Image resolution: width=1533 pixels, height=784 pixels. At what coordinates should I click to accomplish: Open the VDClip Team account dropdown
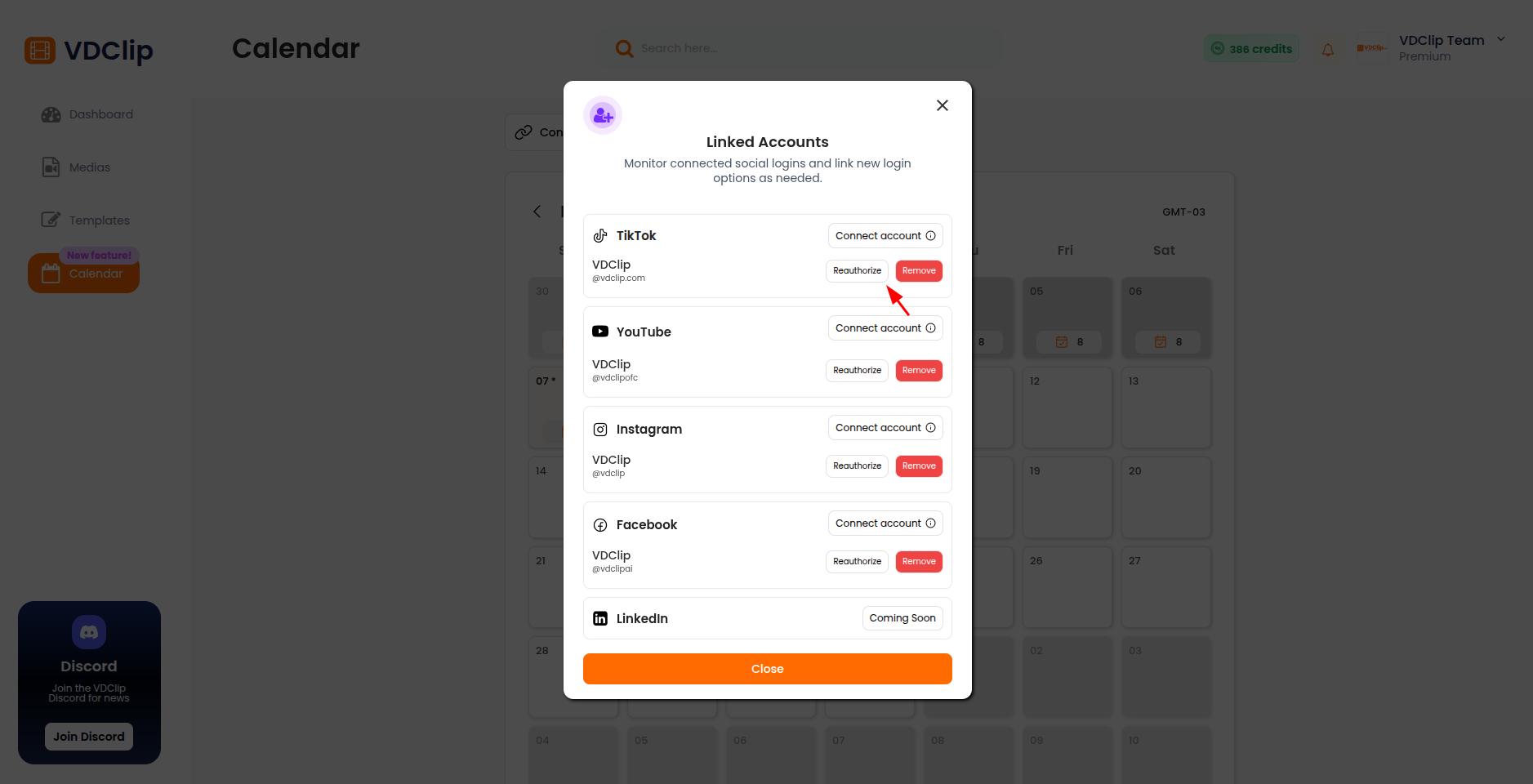pyautogui.click(x=1503, y=38)
